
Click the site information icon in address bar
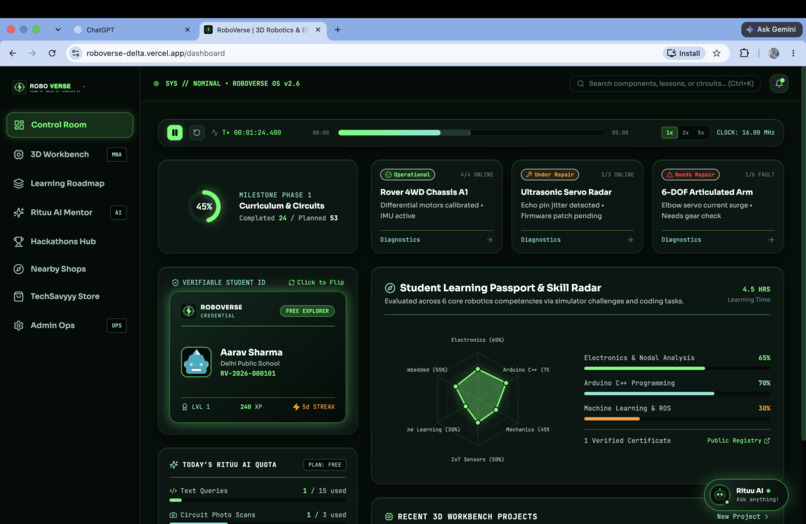pos(76,53)
